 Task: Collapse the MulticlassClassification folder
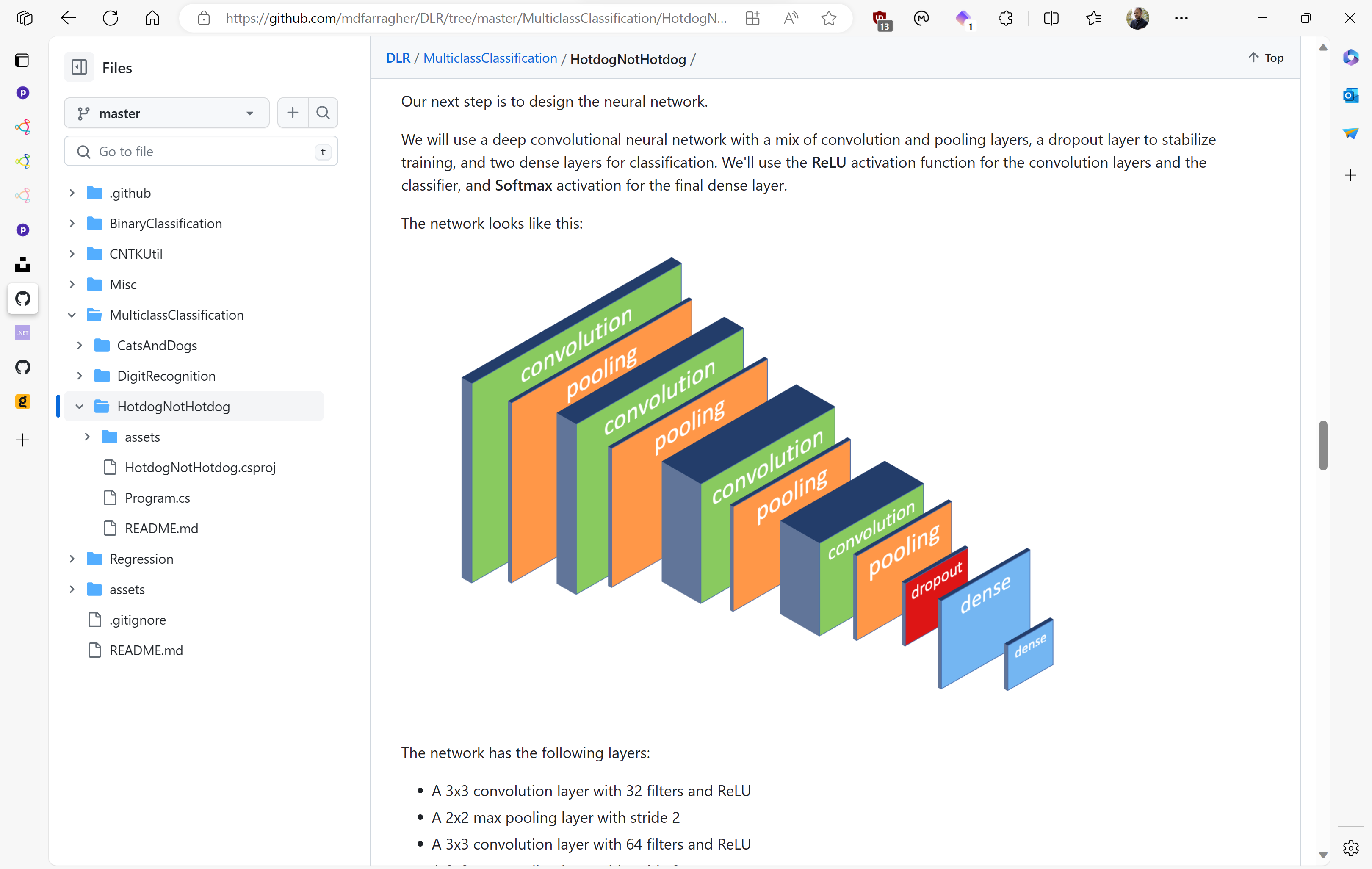72,315
